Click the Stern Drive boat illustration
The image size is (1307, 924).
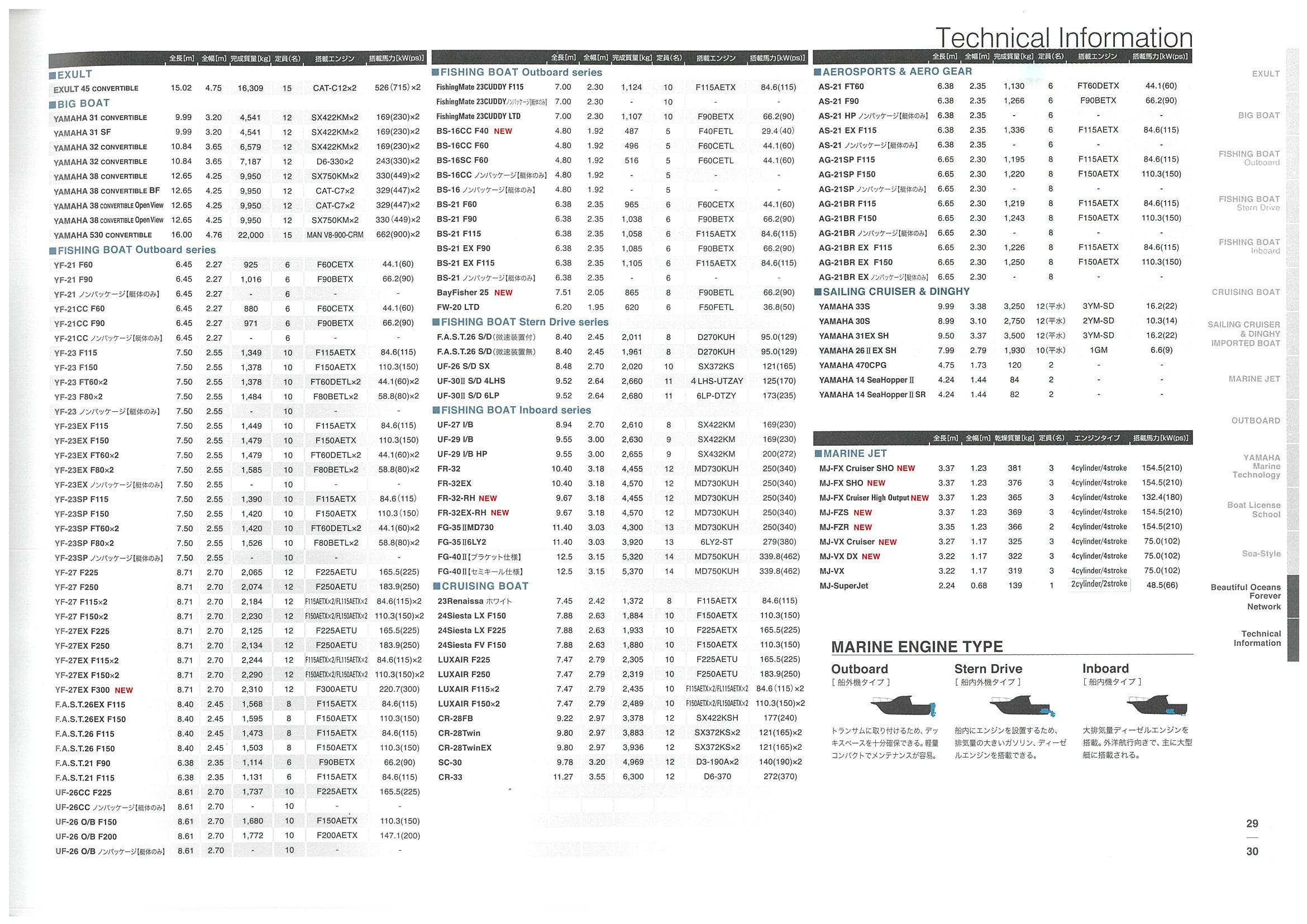point(1023,706)
